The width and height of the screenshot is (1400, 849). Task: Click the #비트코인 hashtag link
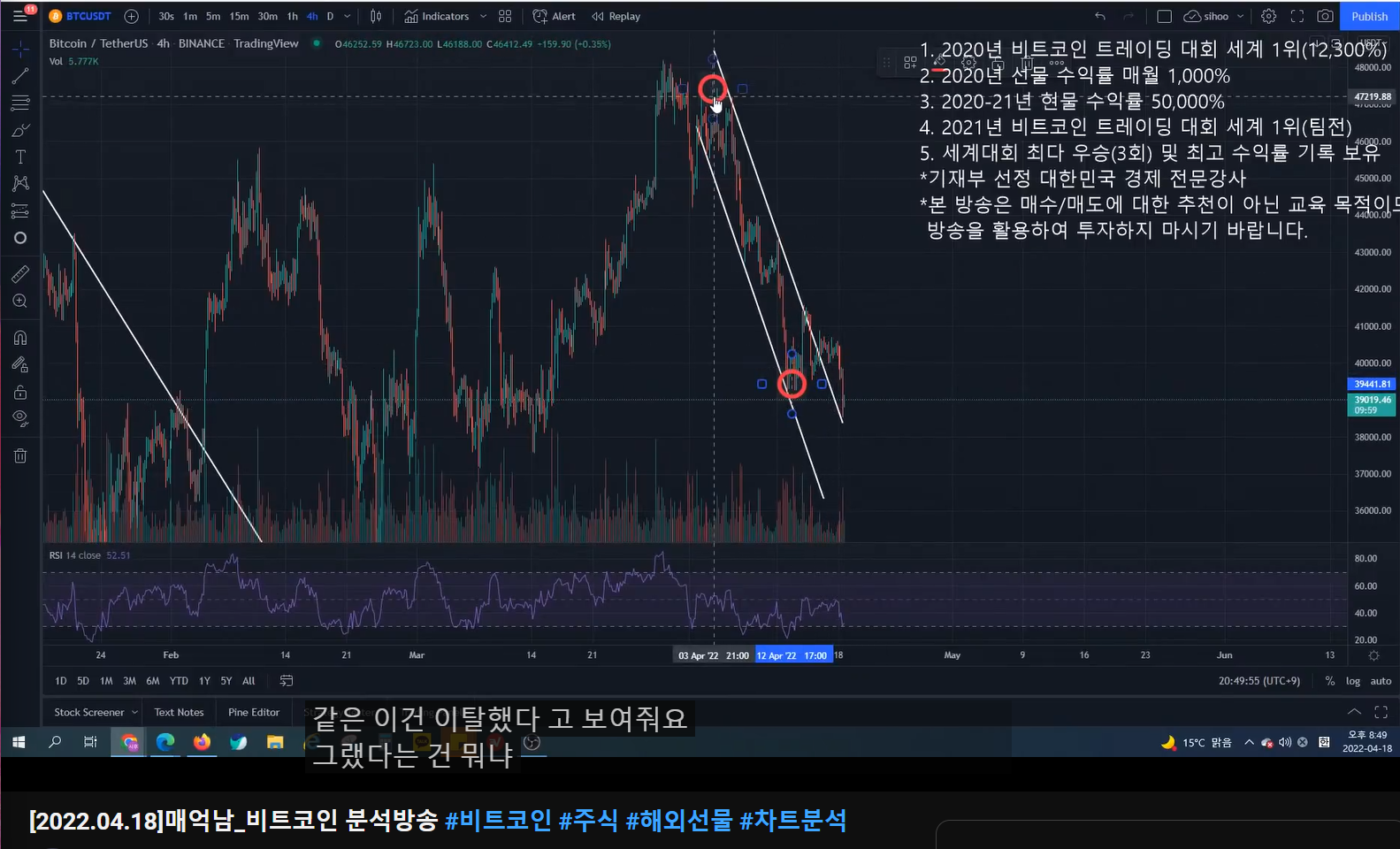click(x=498, y=820)
